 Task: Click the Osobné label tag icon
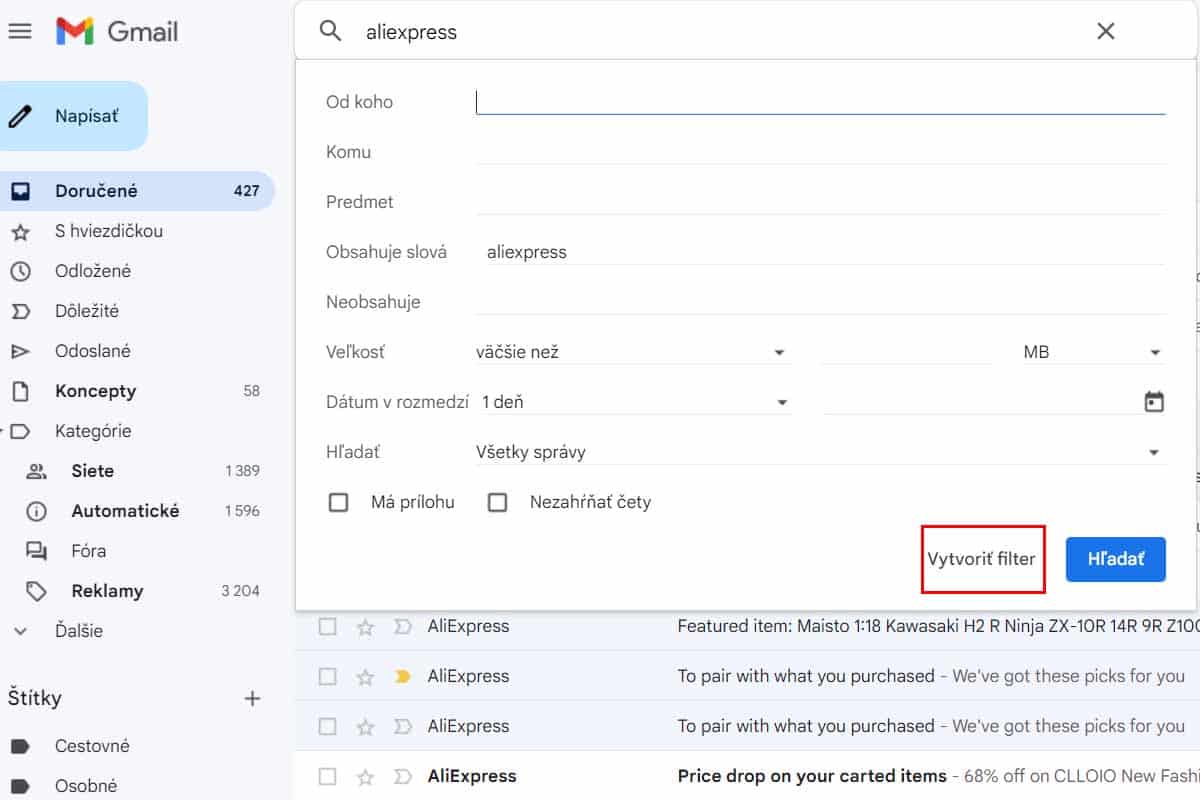point(20,786)
